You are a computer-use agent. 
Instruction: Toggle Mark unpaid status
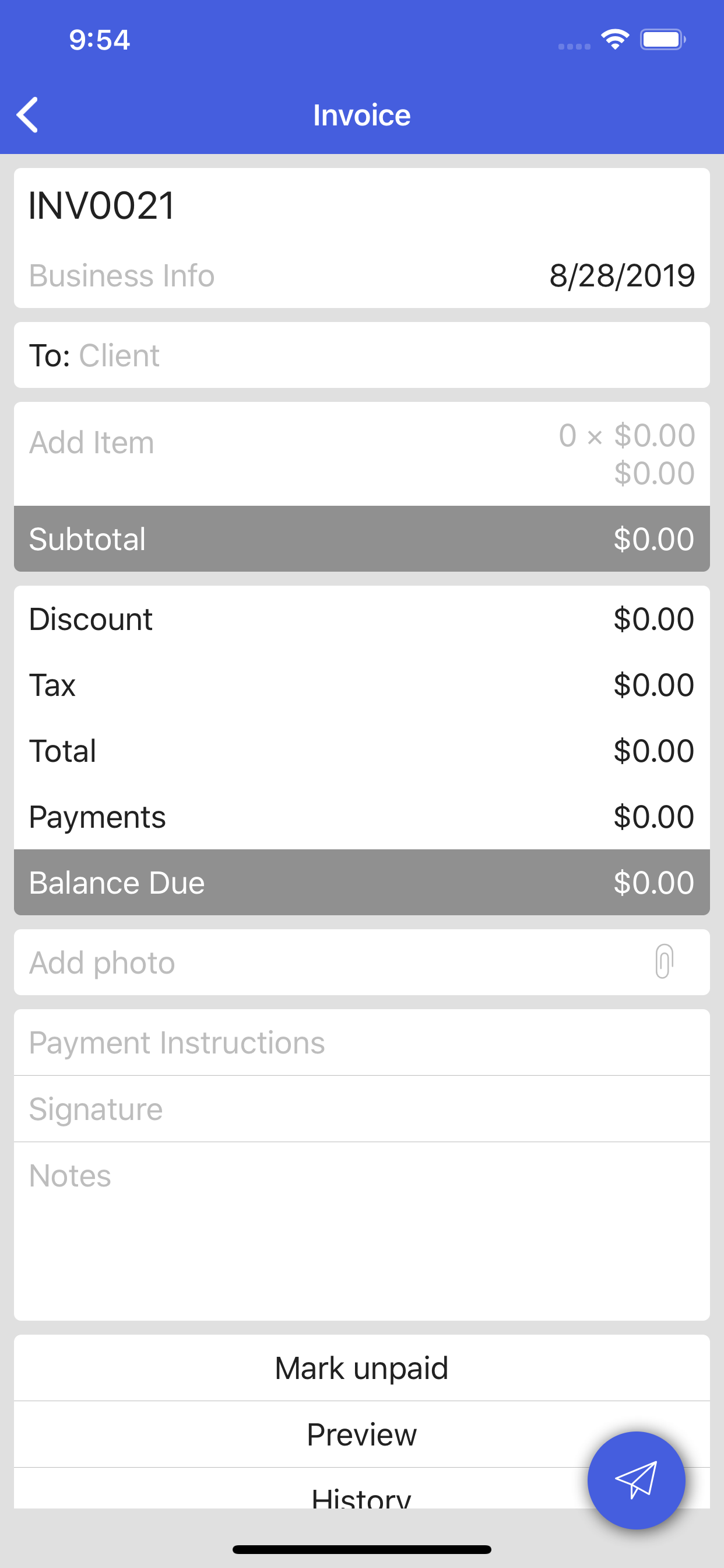click(x=361, y=1368)
